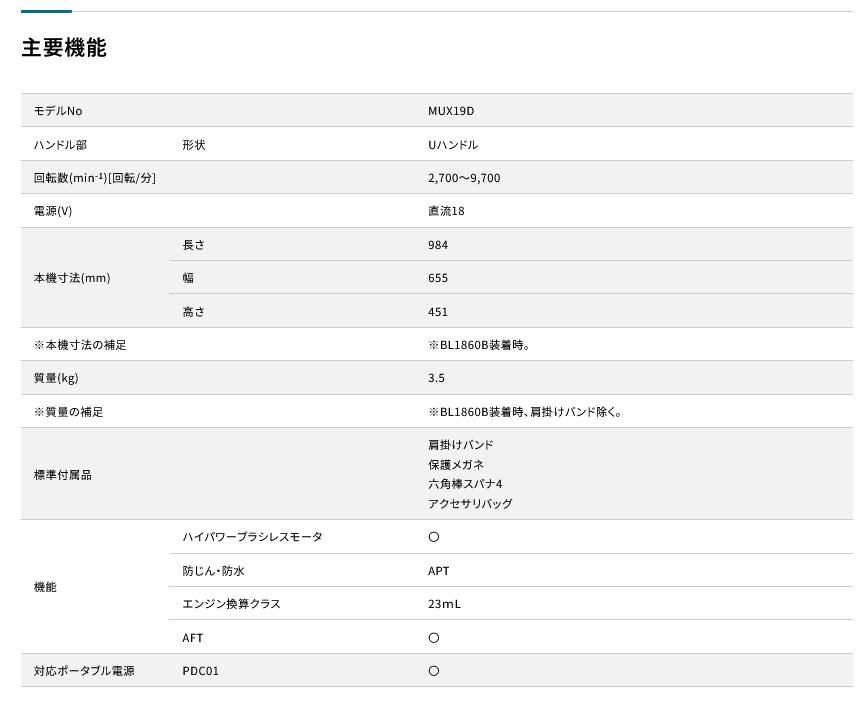Click the AFT feature label
Image resolution: width=868 pixels, height=712 pixels.
(193, 638)
